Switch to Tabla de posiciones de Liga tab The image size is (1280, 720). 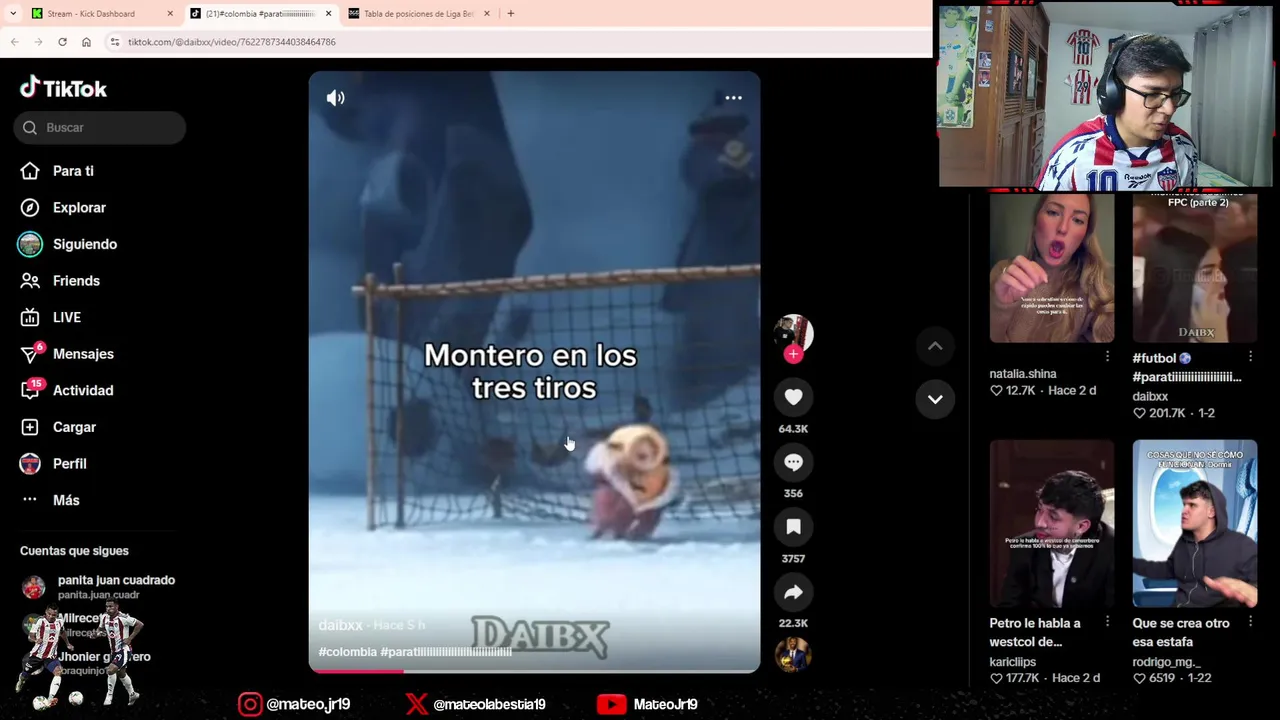tap(418, 14)
